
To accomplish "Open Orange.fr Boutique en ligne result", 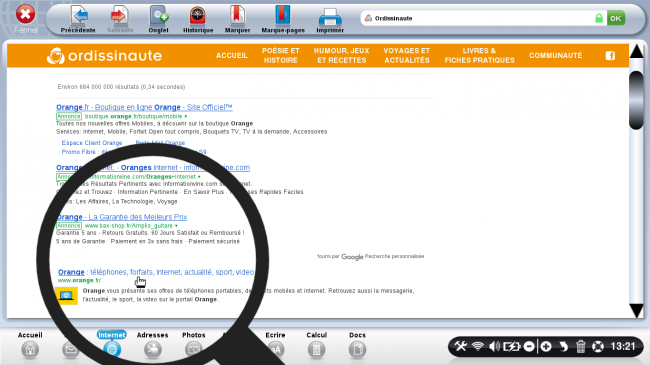I will tap(144, 107).
